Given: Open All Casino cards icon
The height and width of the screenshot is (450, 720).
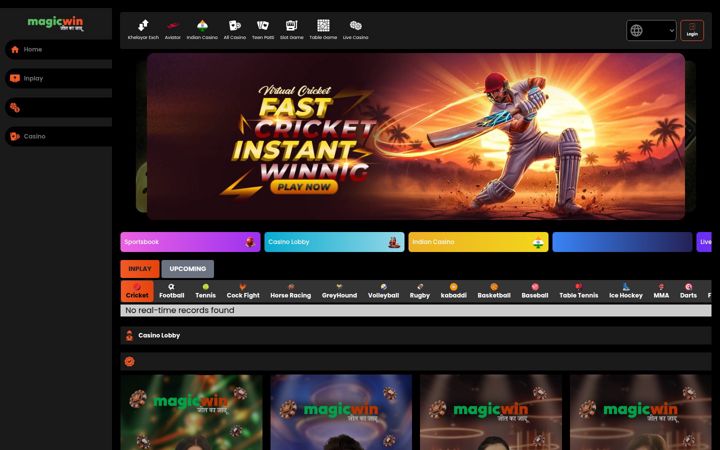Looking at the screenshot, I should pyautogui.click(x=235, y=30).
